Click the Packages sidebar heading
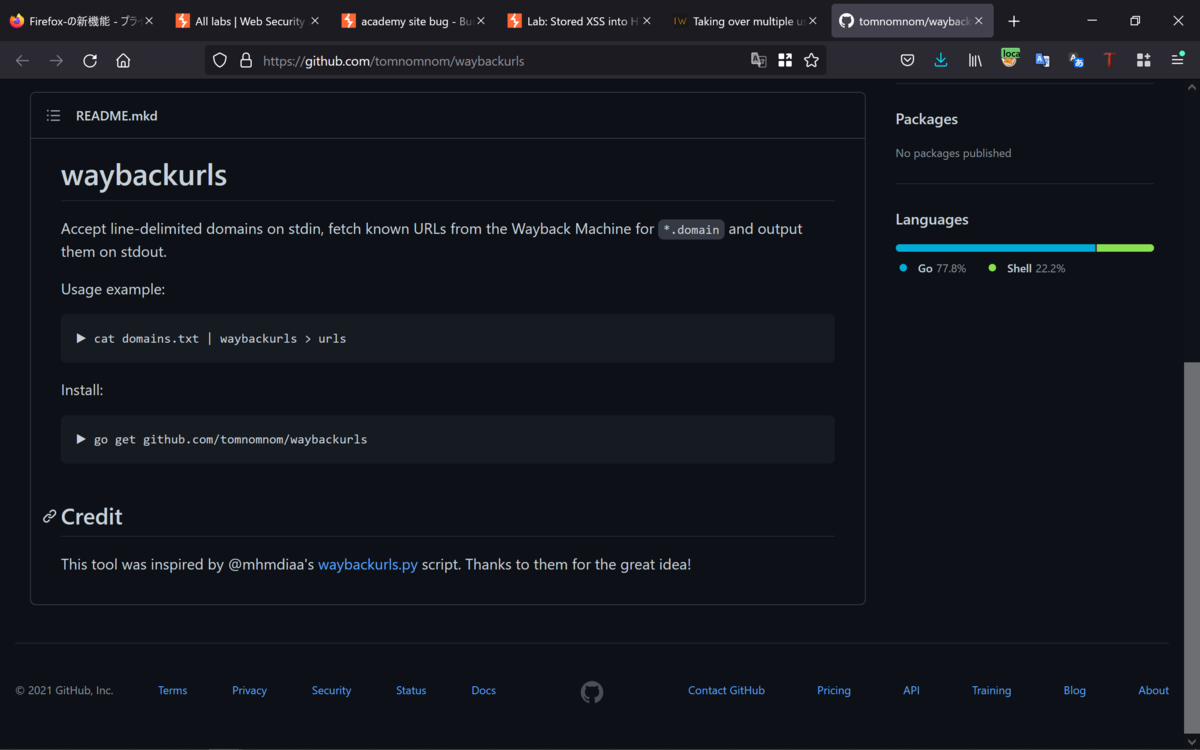 pyautogui.click(x=926, y=119)
